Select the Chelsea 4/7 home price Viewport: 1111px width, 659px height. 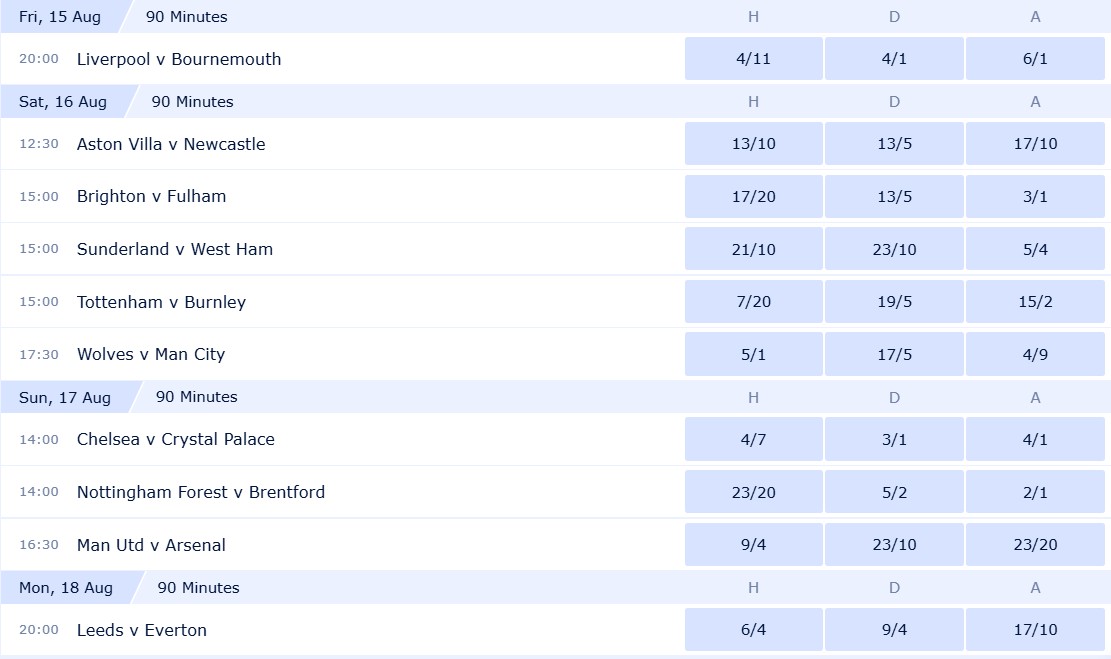click(x=753, y=439)
